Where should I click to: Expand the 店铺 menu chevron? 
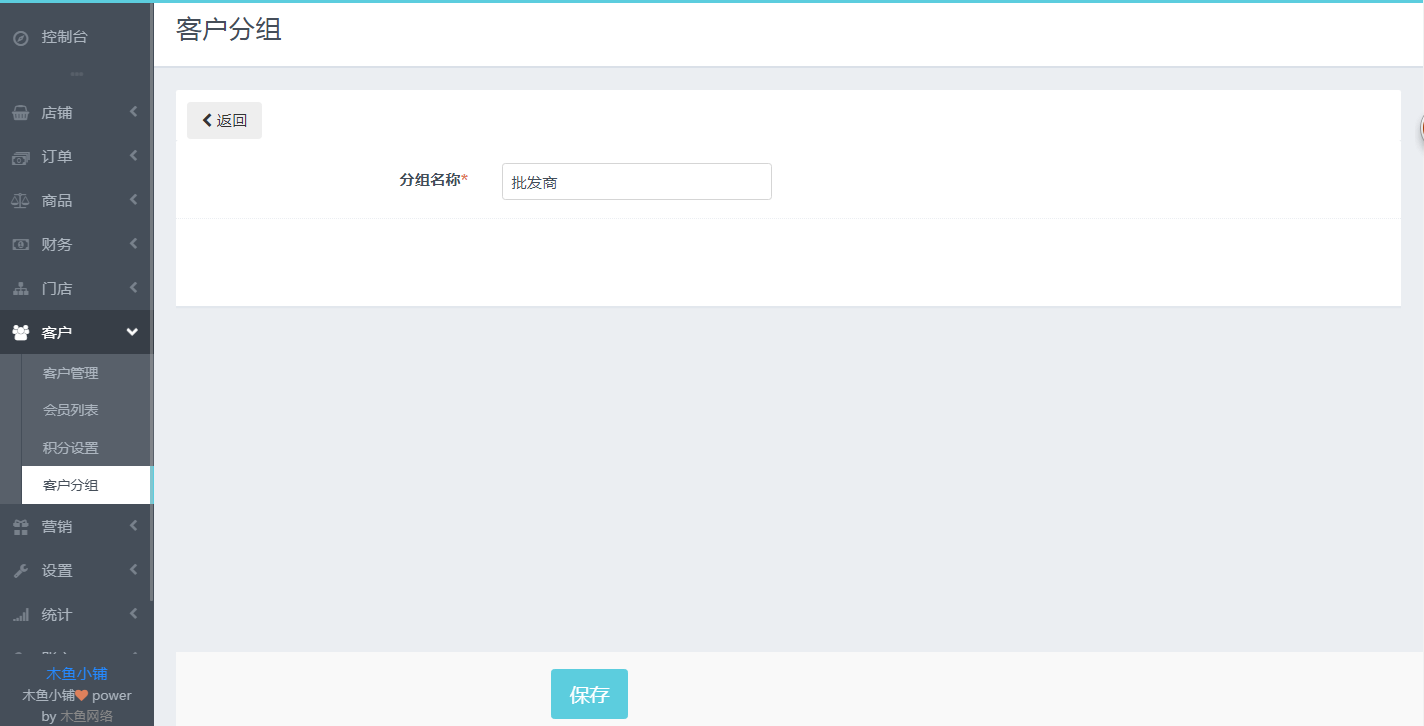point(133,112)
